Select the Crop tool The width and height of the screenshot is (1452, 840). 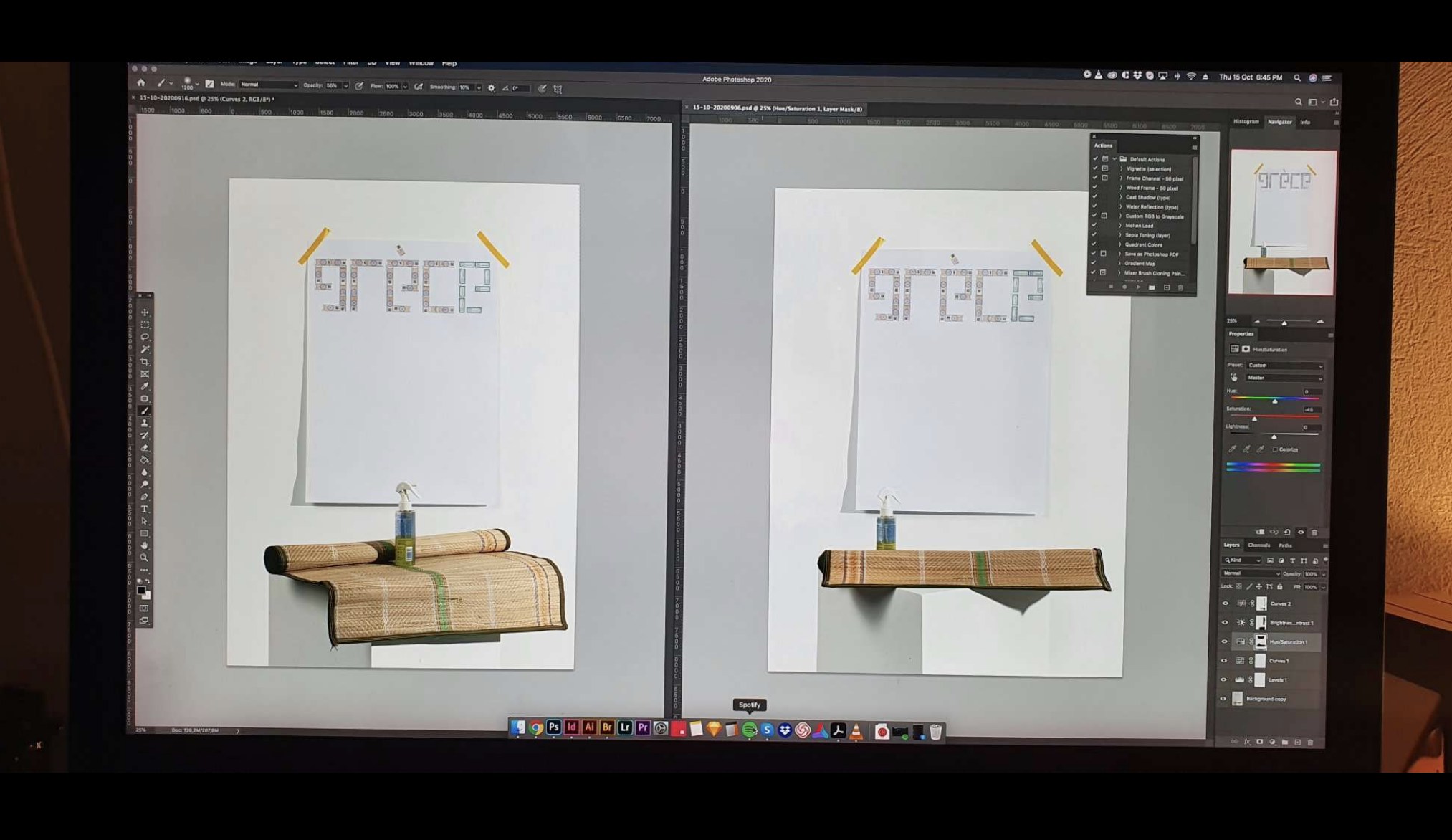tap(145, 362)
